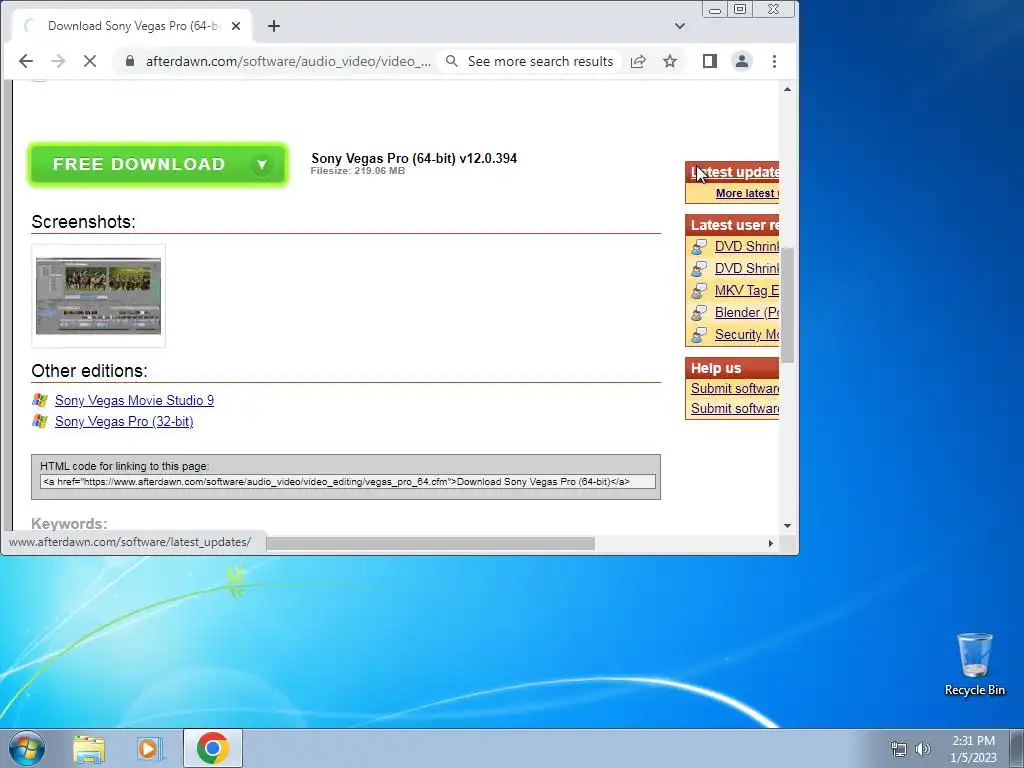View site info via the padlock icon
Image resolution: width=1024 pixels, height=768 pixels.
[x=130, y=61]
